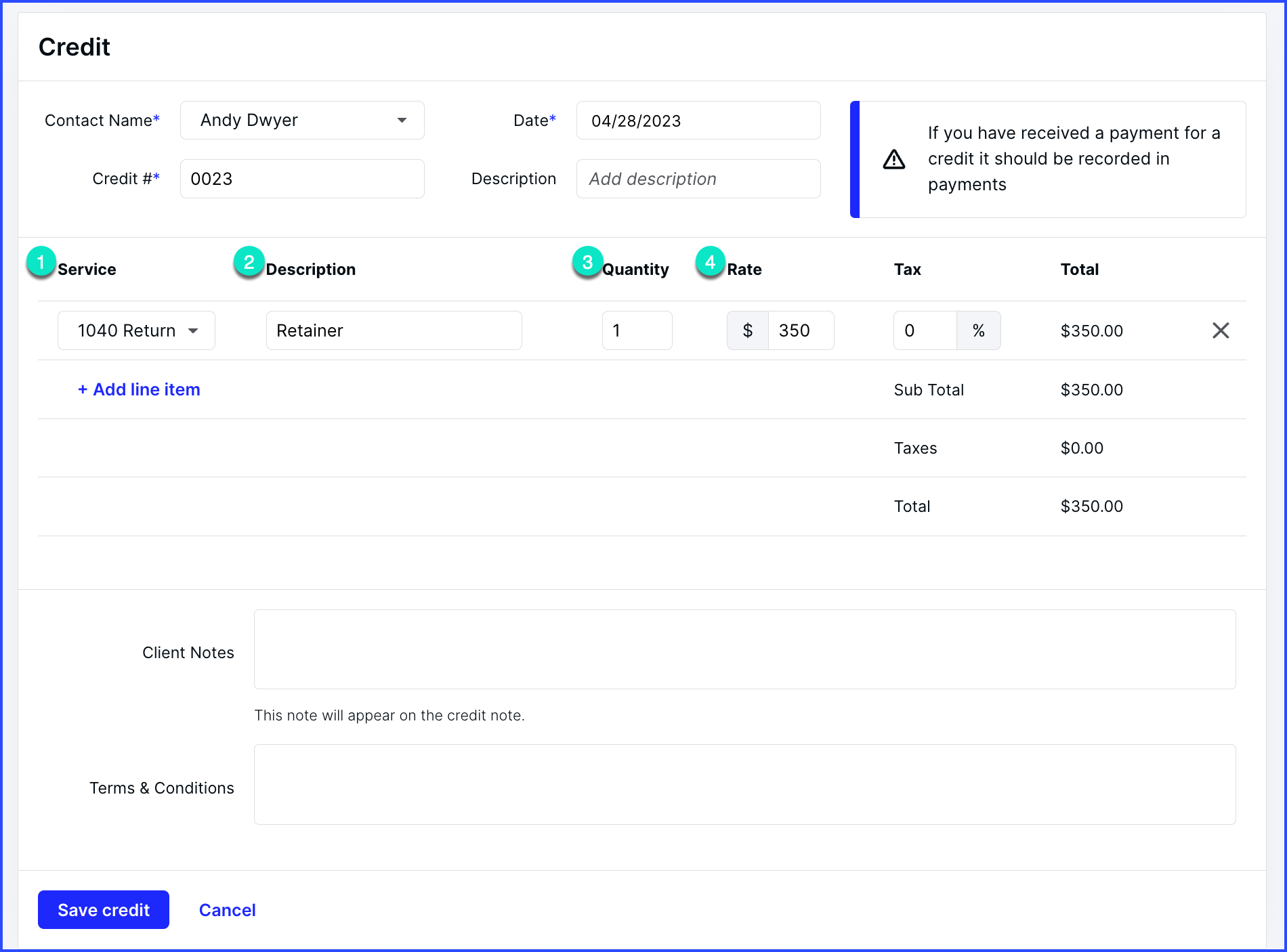Click the Terms & Conditions text area
This screenshot has width=1287, height=952.
pyautogui.click(x=745, y=784)
